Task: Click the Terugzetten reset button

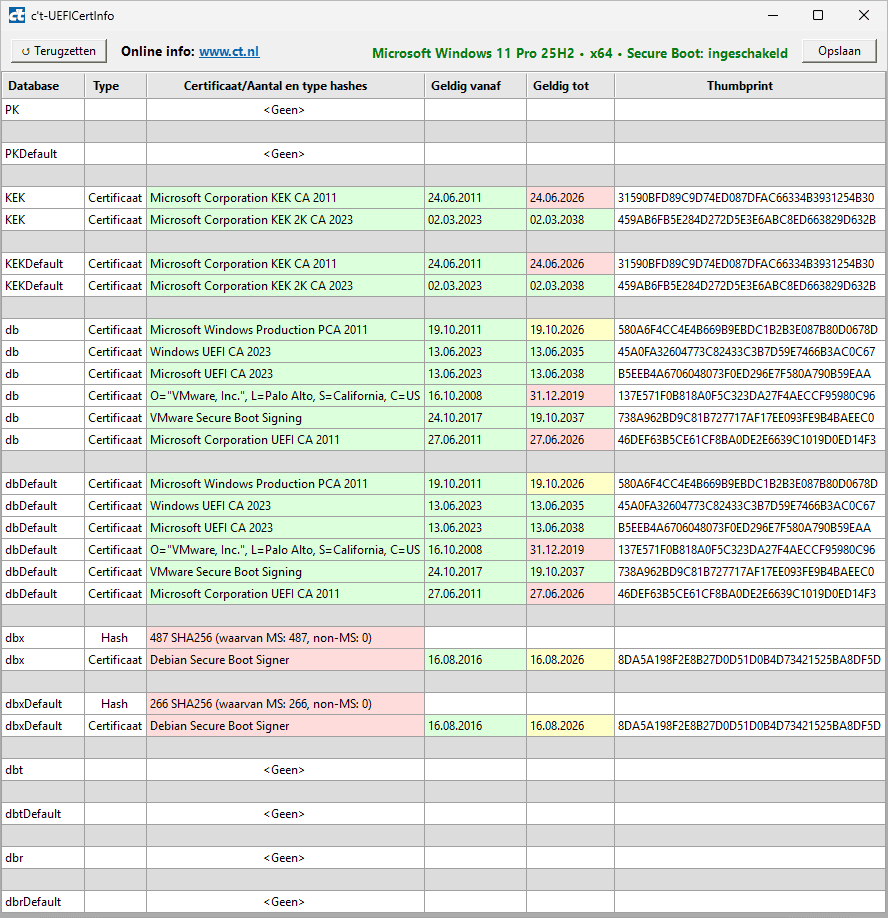Action: 59,51
